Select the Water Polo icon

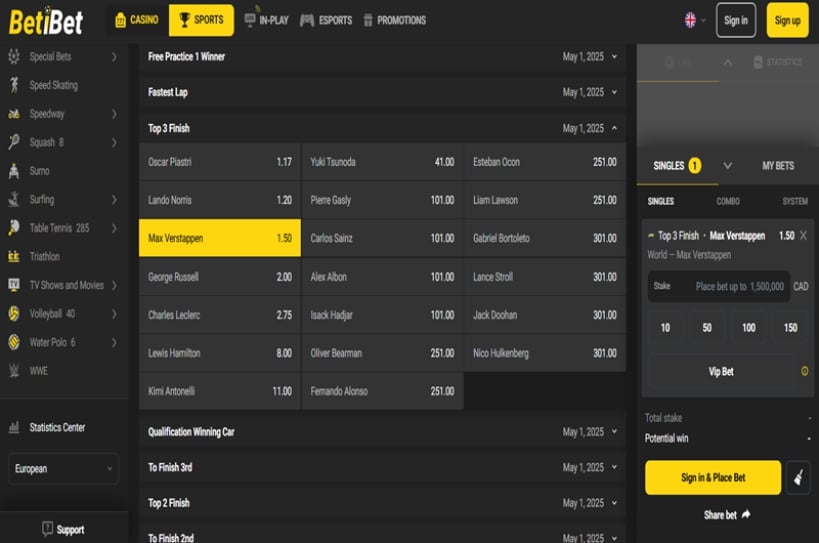(x=14, y=342)
